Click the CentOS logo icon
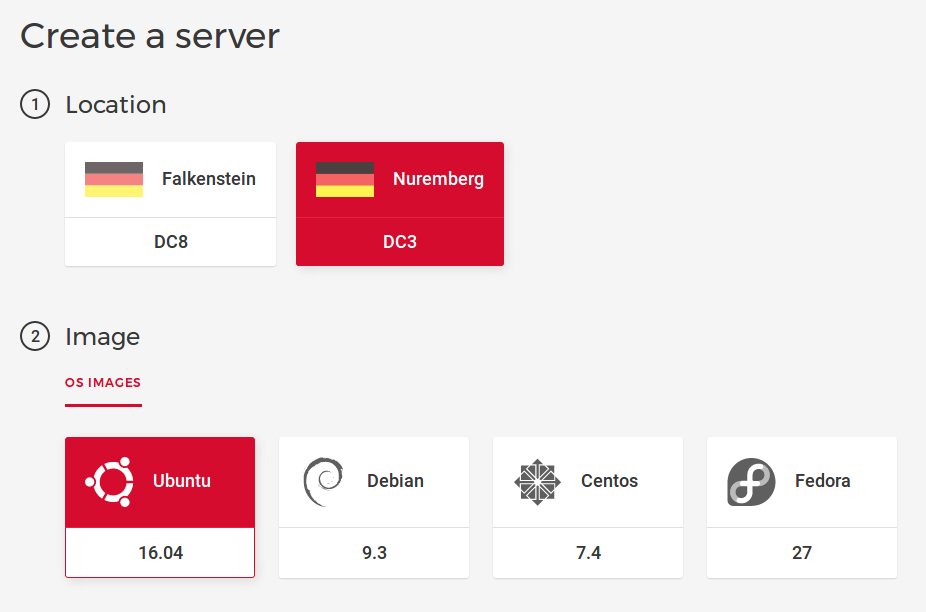 coord(537,481)
